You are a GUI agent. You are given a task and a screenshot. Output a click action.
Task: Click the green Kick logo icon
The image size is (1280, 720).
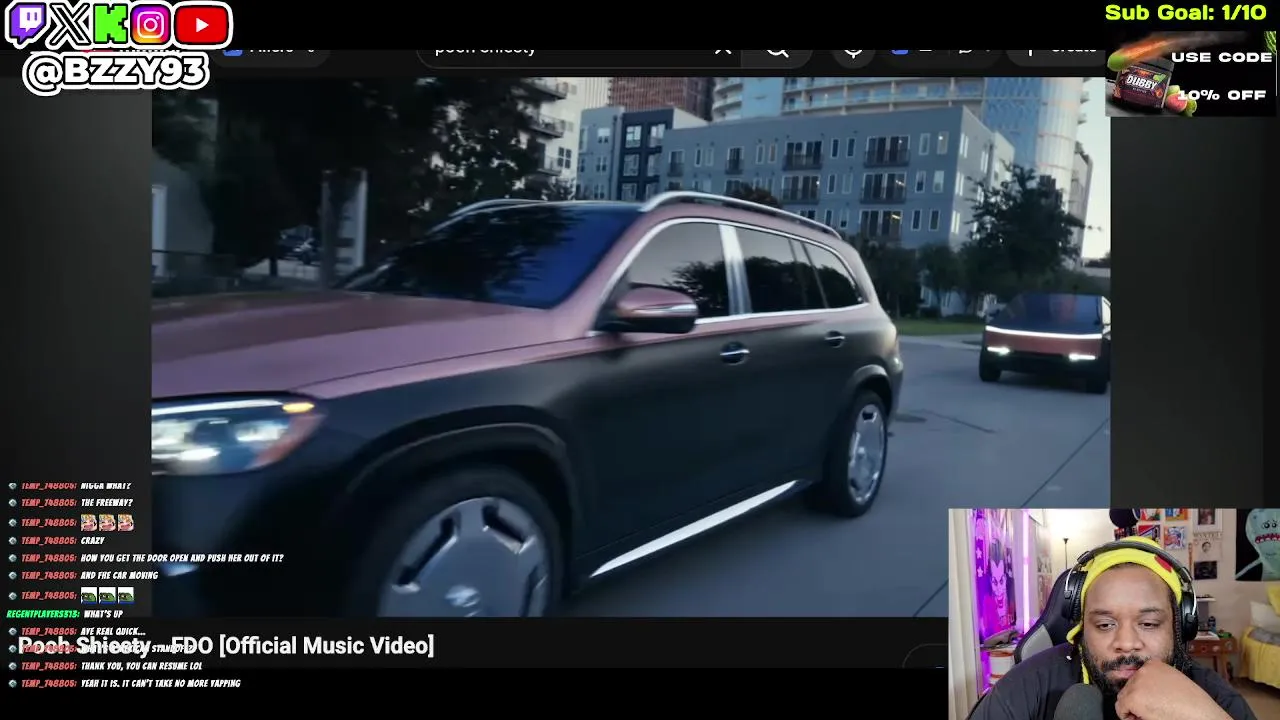pyautogui.click(x=110, y=24)
